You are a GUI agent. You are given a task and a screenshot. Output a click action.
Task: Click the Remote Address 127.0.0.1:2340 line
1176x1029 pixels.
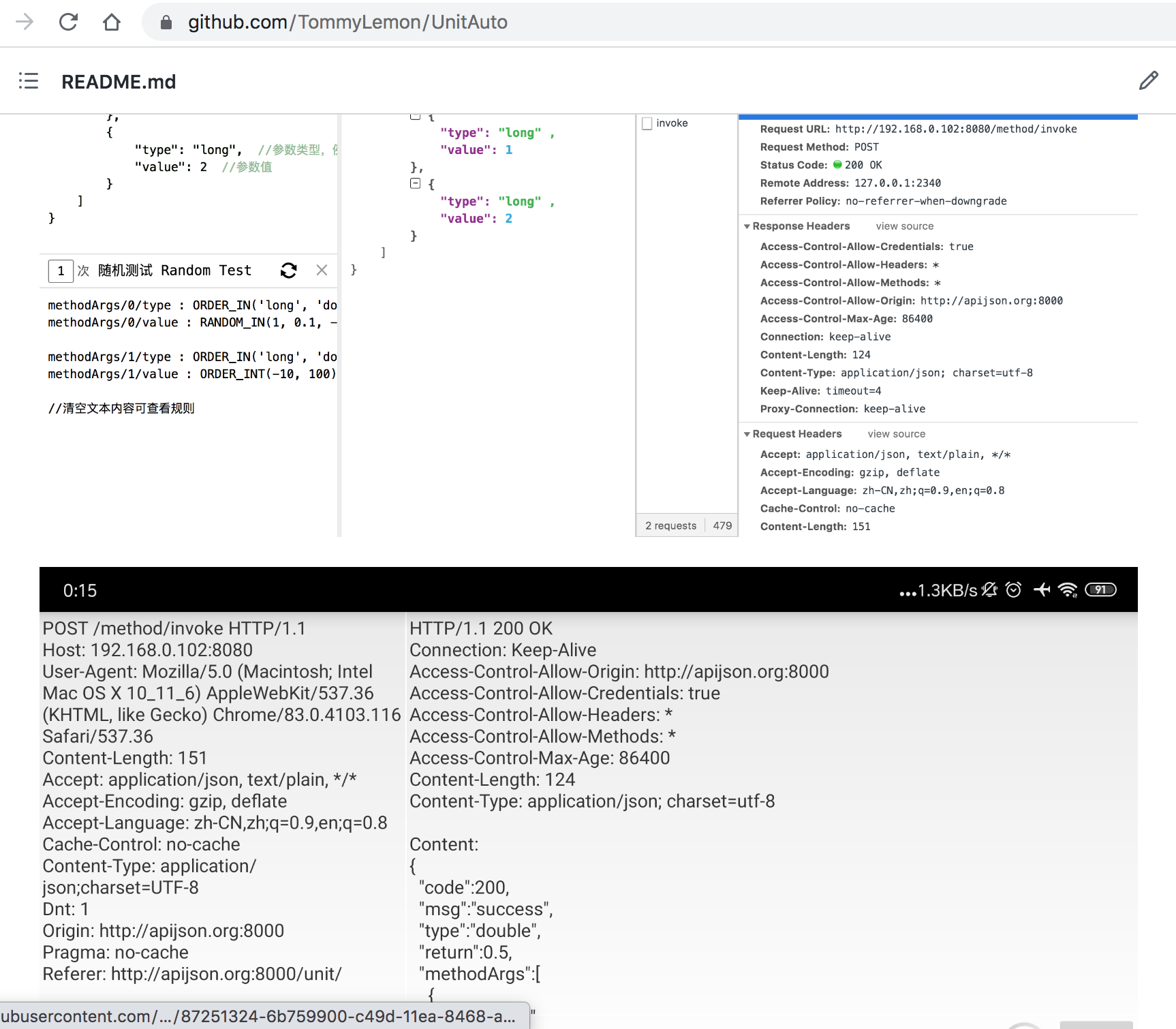coord(851,183)
